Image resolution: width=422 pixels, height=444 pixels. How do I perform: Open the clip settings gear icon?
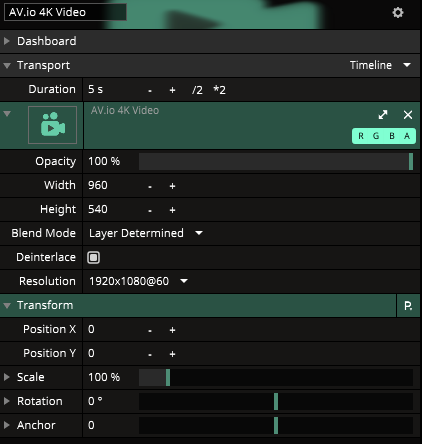click(398, 13)
